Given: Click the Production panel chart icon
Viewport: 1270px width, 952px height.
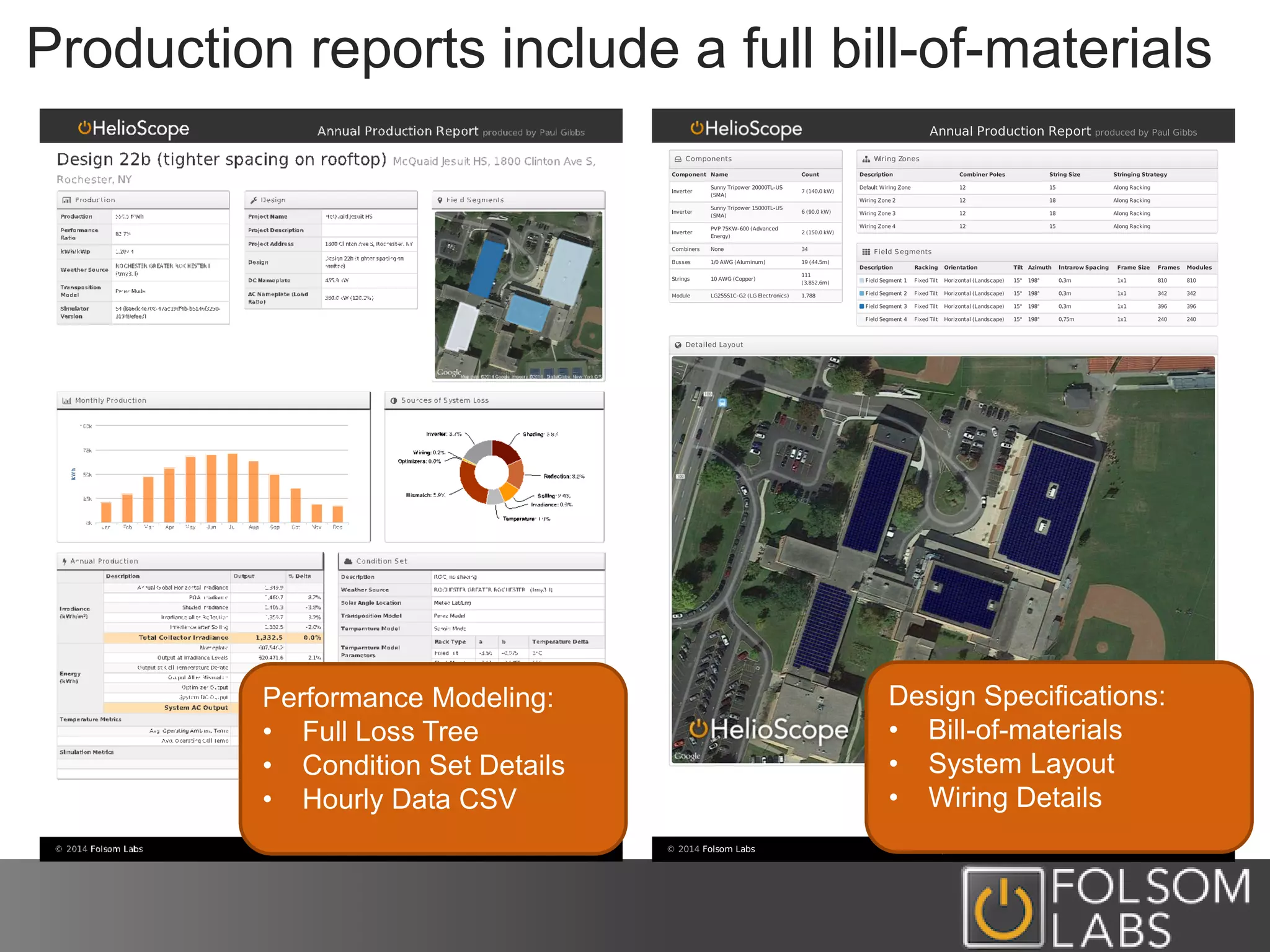Looking at the screenshot, I should [x=66, y=200].
